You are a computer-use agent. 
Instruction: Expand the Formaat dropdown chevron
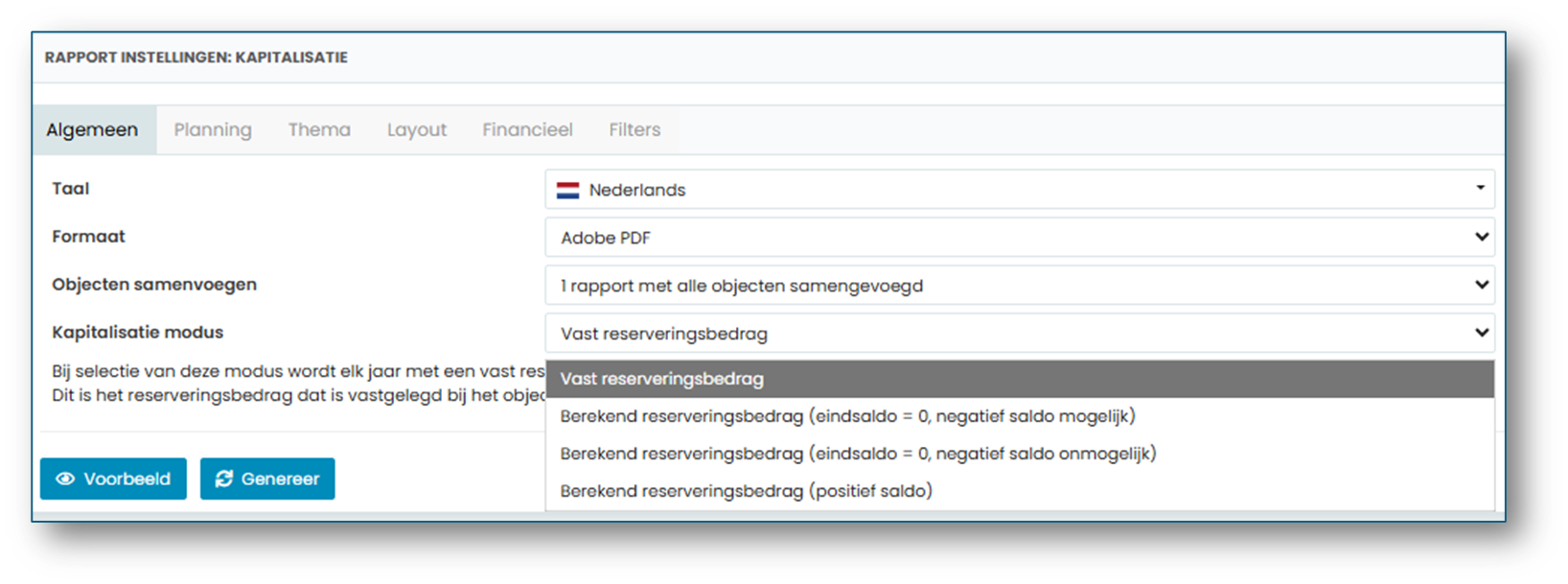coord(1482,236)
